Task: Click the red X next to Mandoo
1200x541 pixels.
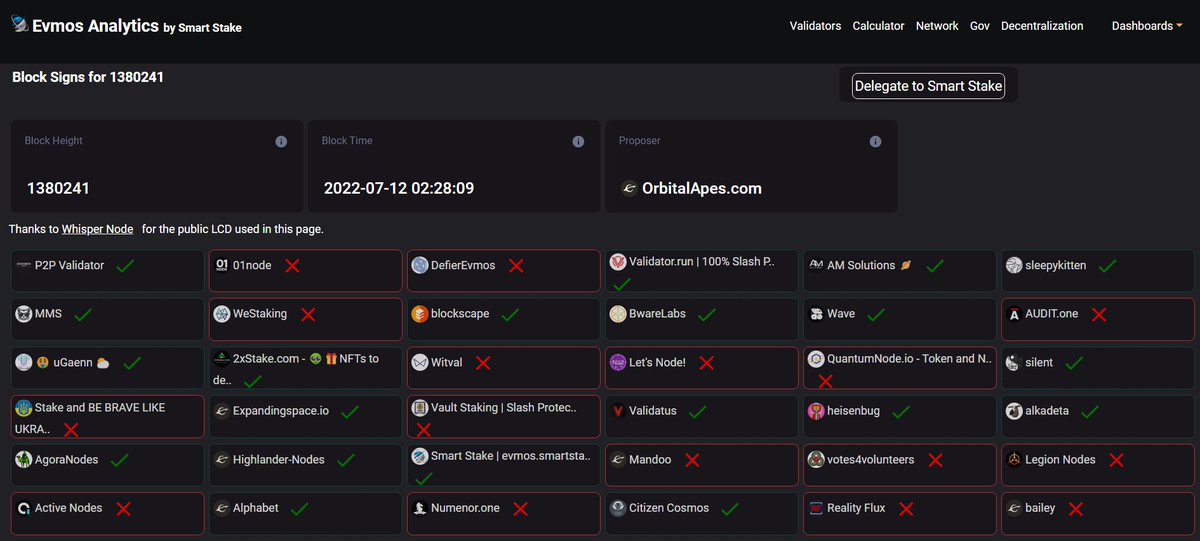Action: 692,460
